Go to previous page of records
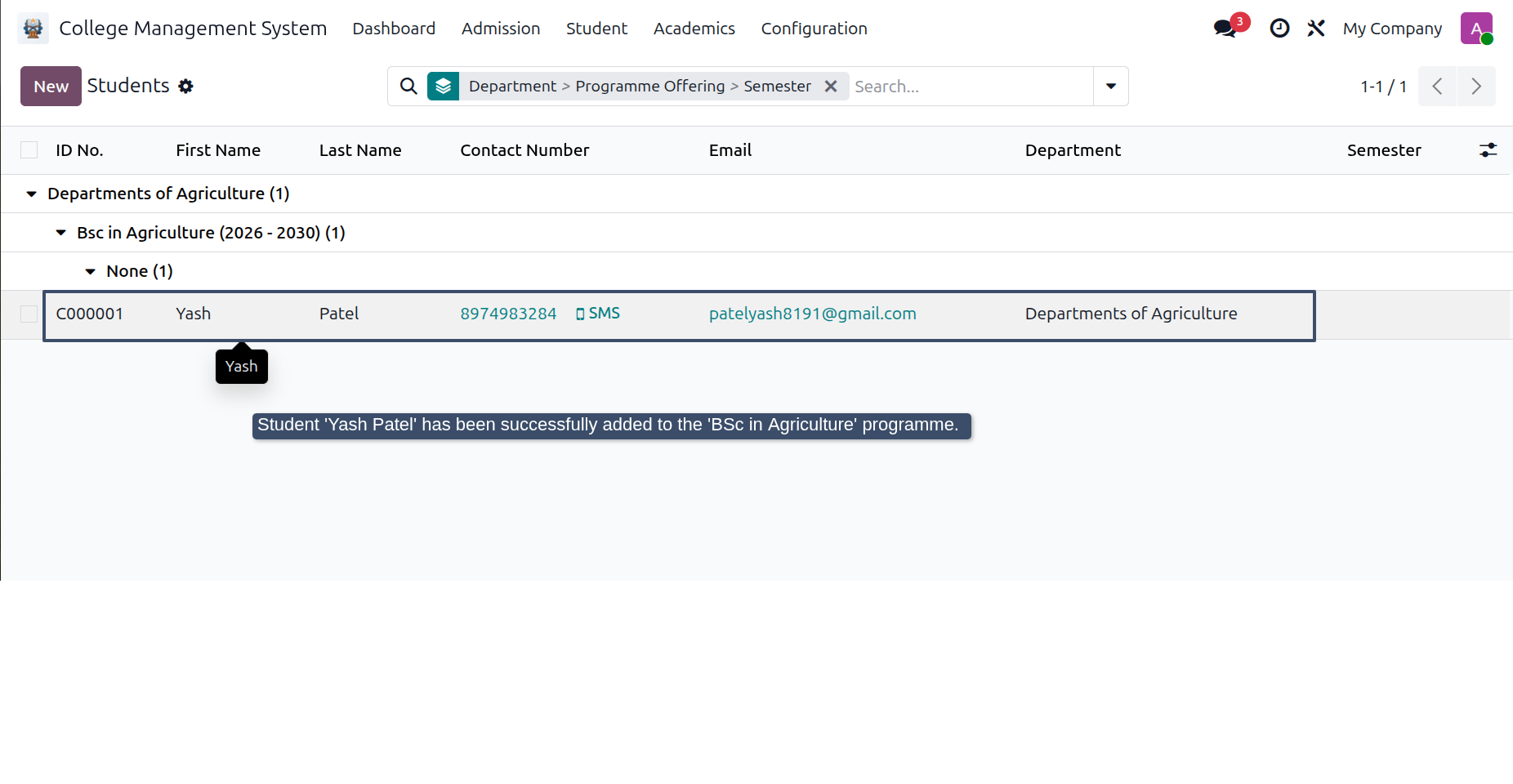This screenshot has width=1513, height=784. pos(1437,86)
